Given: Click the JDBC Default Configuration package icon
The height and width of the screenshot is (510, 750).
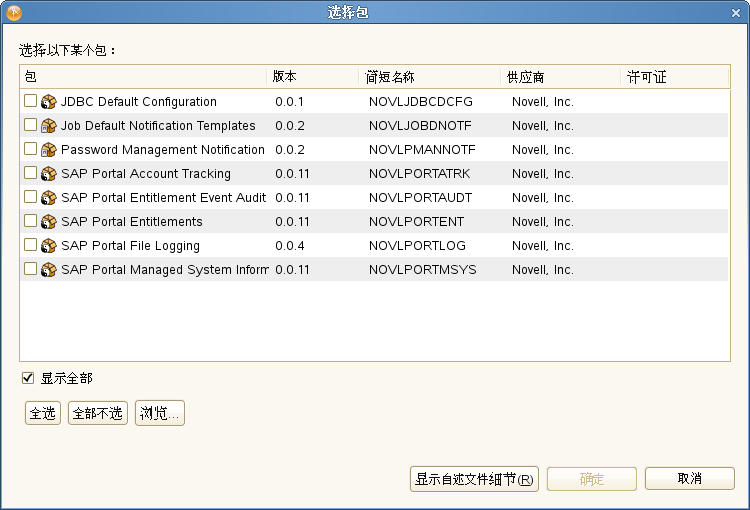Looking at the screenshot, I should coord(48,101).
